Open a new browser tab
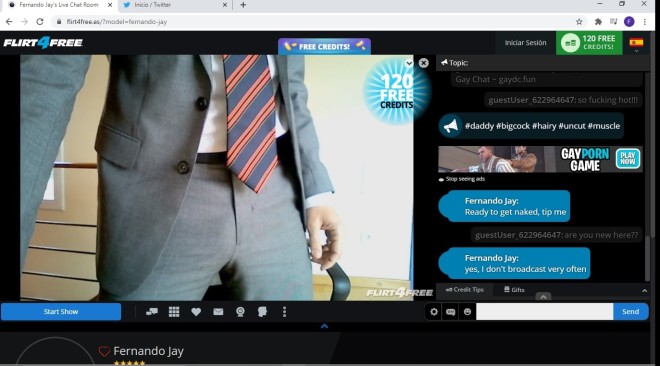 pos(243,5)
